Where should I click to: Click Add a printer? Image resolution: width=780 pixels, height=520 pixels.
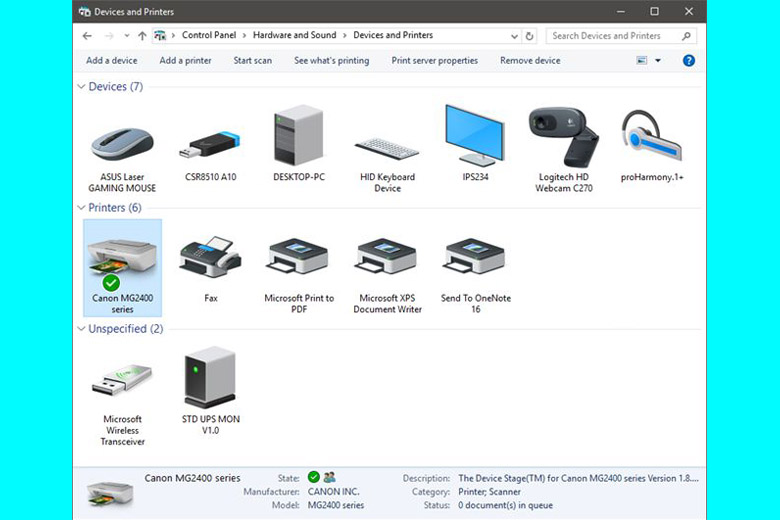click(x=185, y=61)
